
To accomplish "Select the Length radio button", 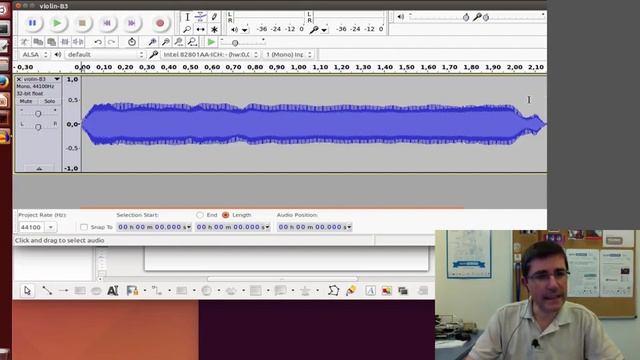I will point(225,215).
